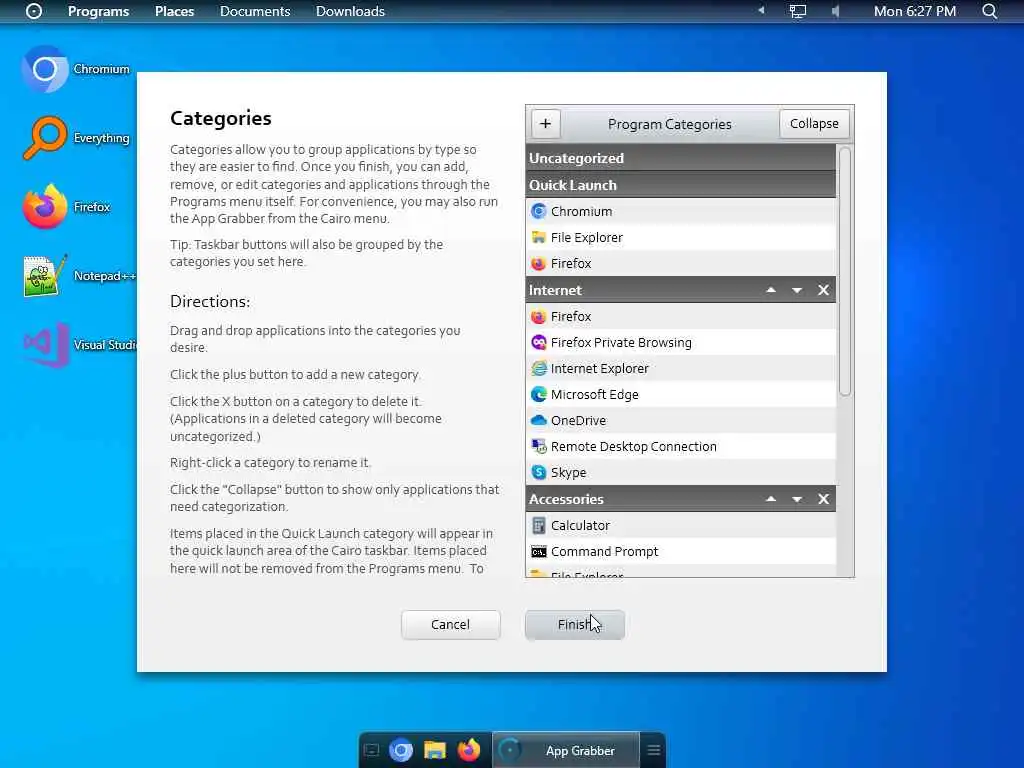Launch Chromium from the taskbar

coord(401,750)
